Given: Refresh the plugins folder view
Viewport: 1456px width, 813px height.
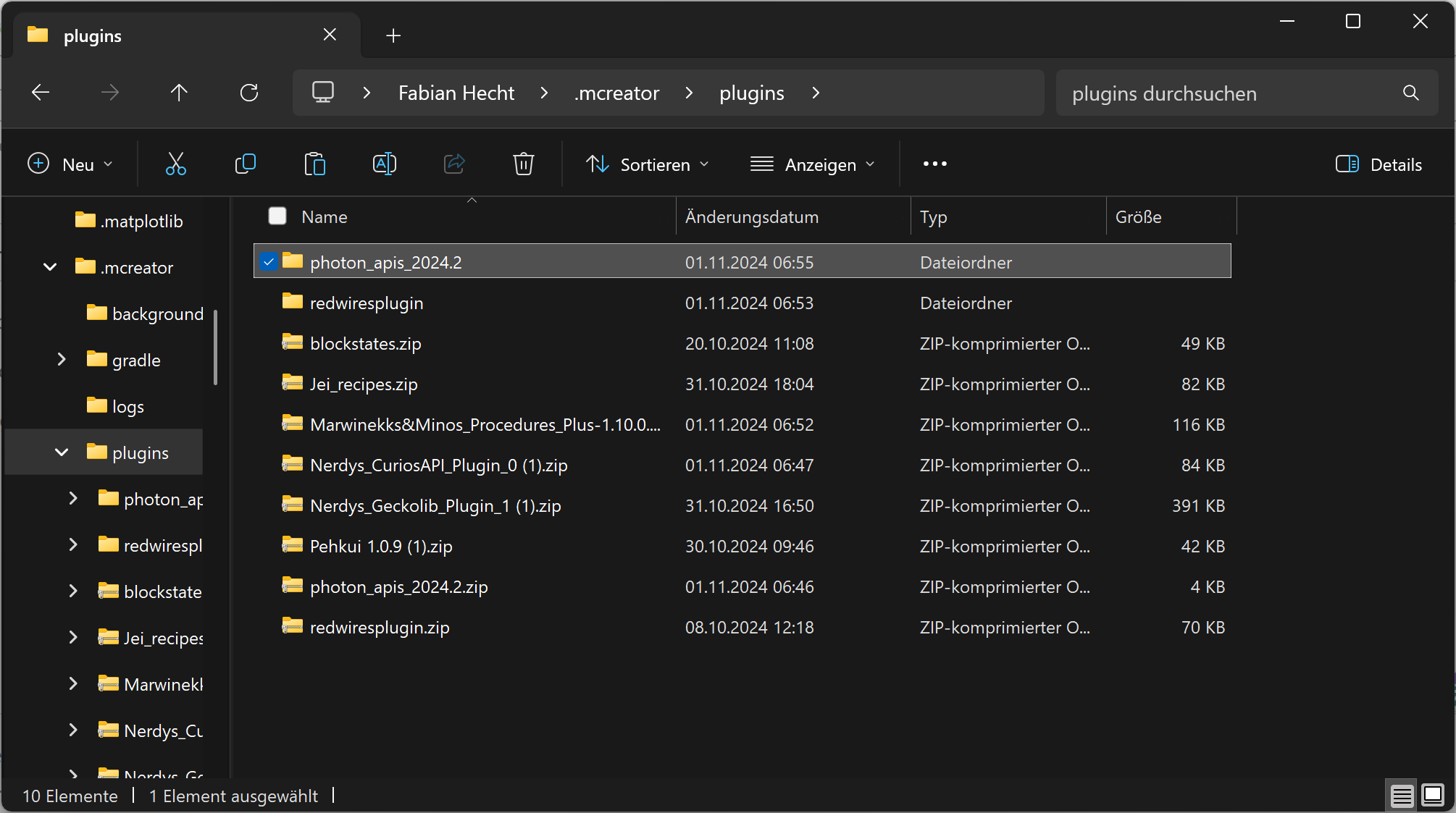Looking at the screenshot, I should (x=249, y=93).
